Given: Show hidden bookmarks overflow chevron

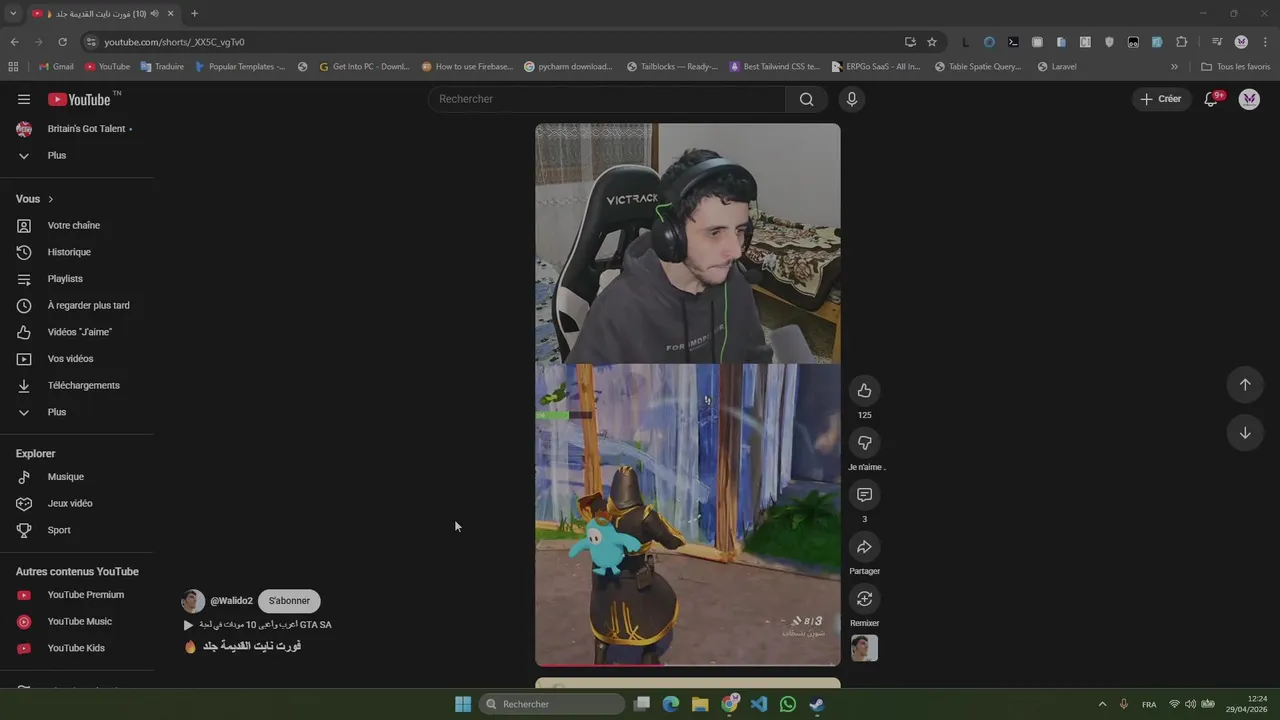Looking at the screenshot, I should pyautogui.click(x=1174, y=67).
